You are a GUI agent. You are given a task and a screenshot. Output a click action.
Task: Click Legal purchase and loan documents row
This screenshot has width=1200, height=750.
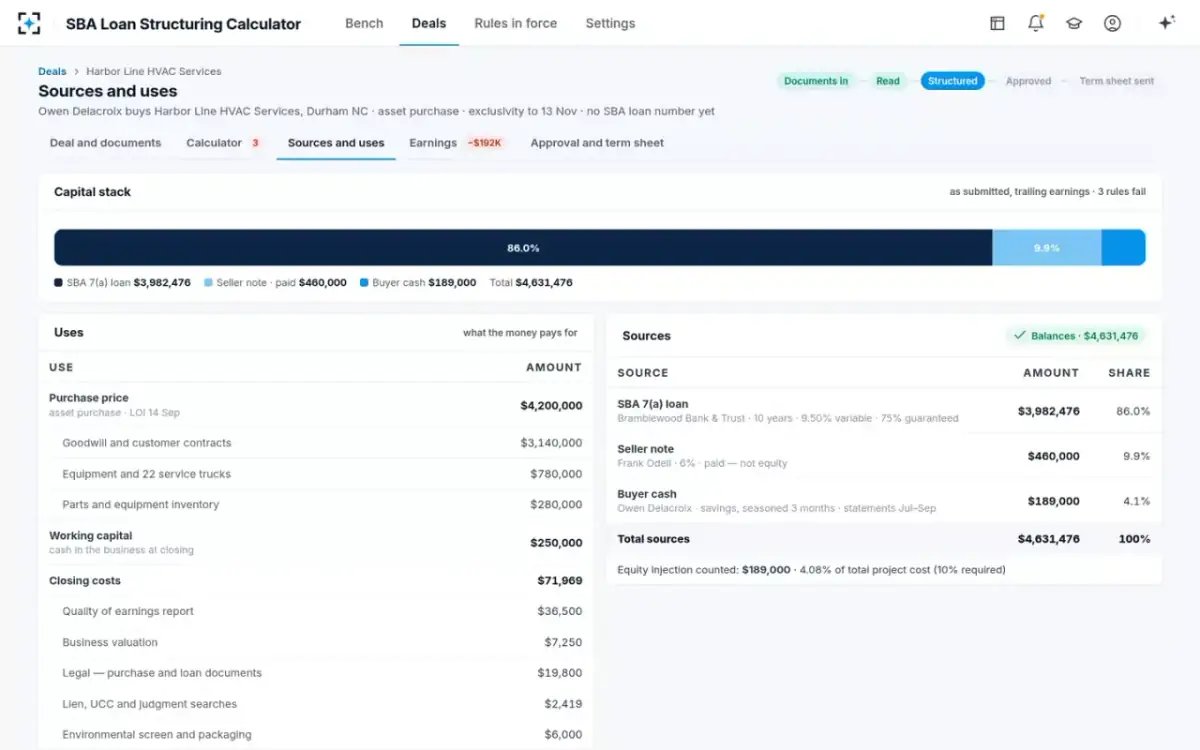click(x=315, y=673)
